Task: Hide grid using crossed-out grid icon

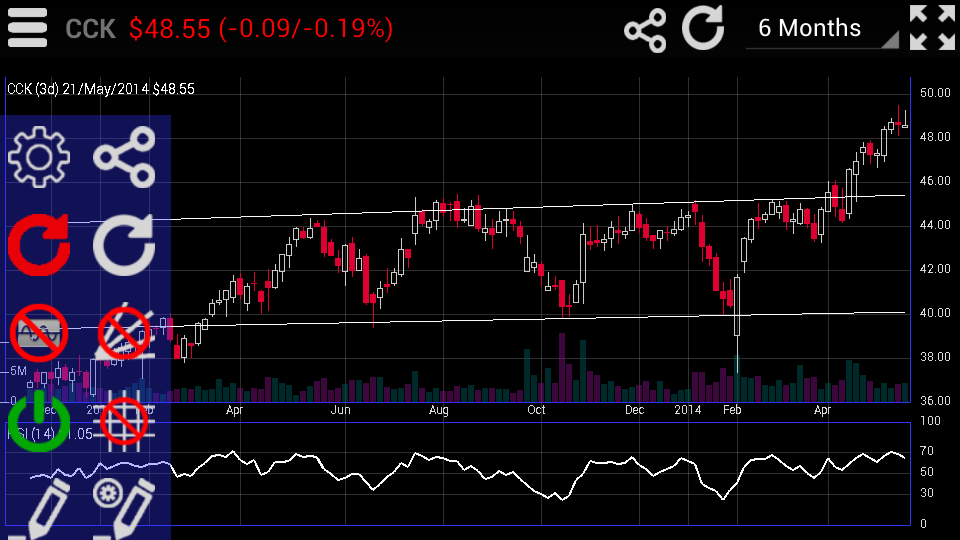Action: [x=124, y=421]
